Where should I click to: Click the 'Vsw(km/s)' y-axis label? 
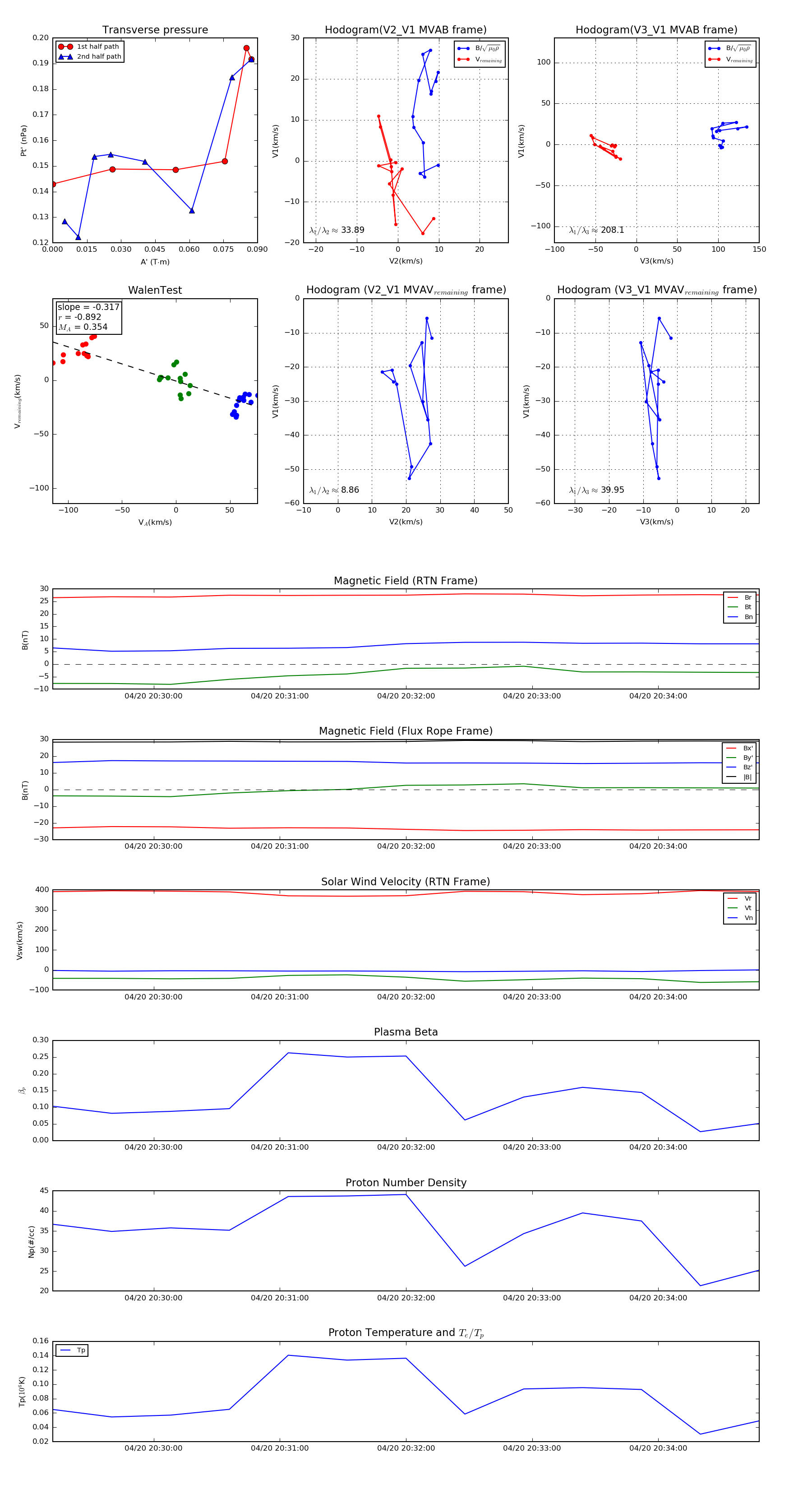tap(20, 940)
